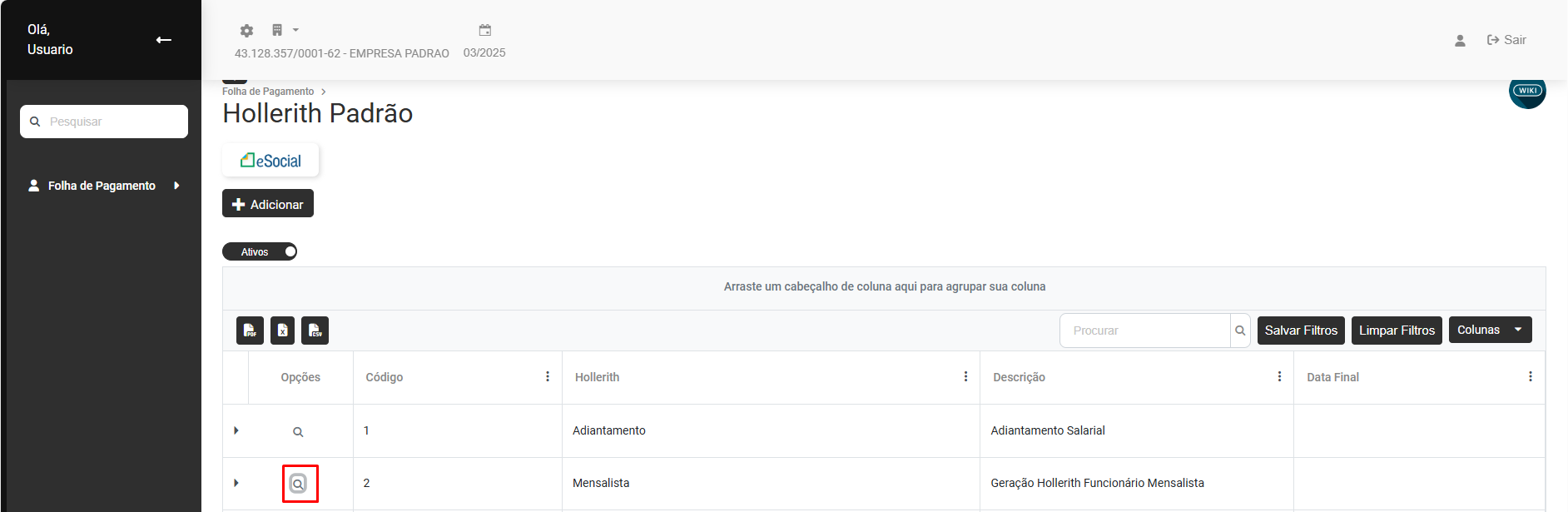Click the calendar icon above 03/2025
This screenshot has width=1568, height=512.
[x=485, y=31]
